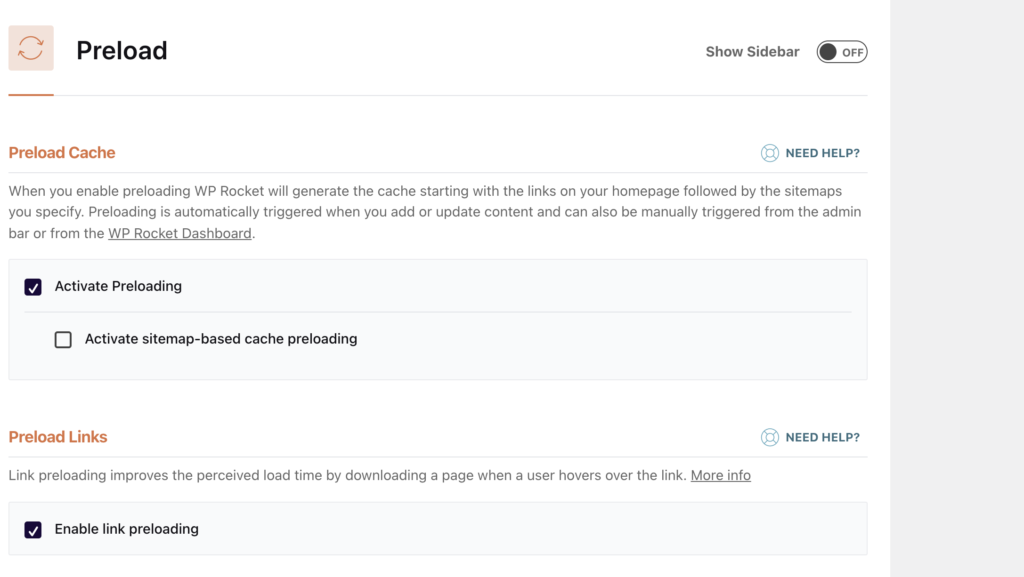Click the Activate sitemap-based cache preloading label

coord(221,339)
